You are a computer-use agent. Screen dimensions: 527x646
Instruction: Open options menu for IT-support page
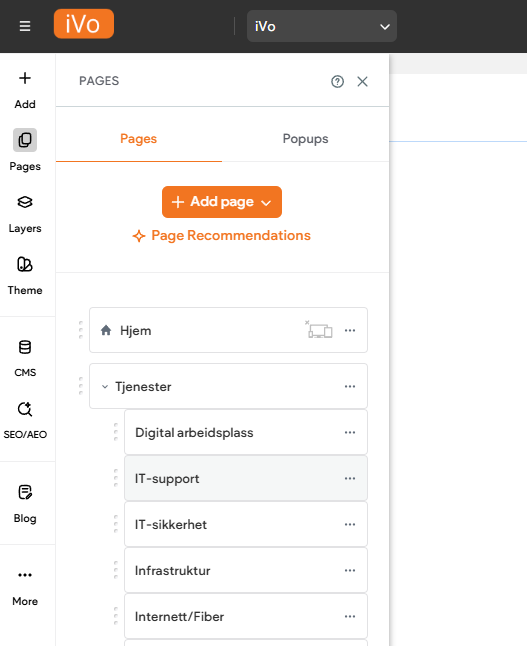(350, 478)
